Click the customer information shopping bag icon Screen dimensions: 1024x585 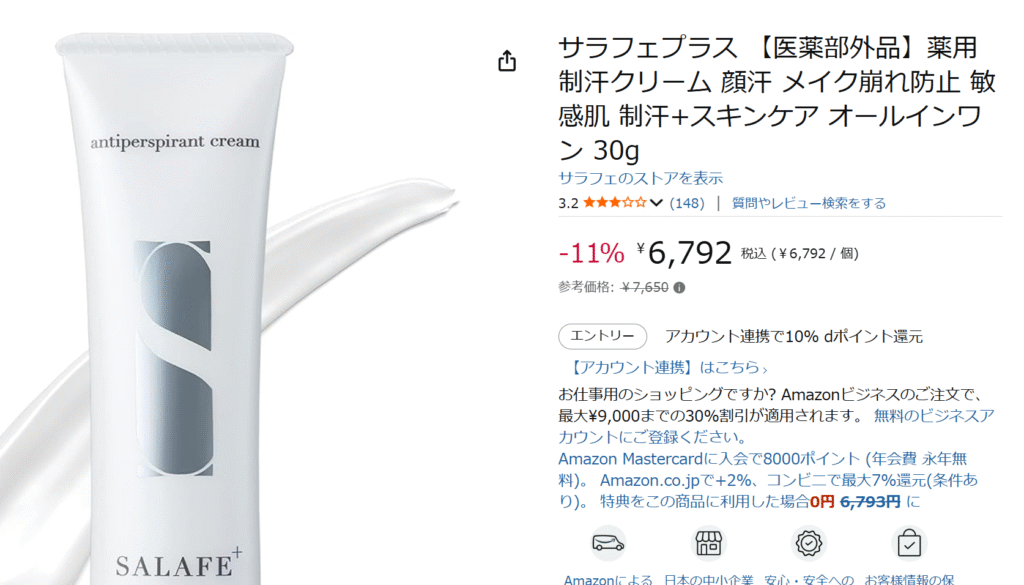pyautogui.click(x=908, y=543)
